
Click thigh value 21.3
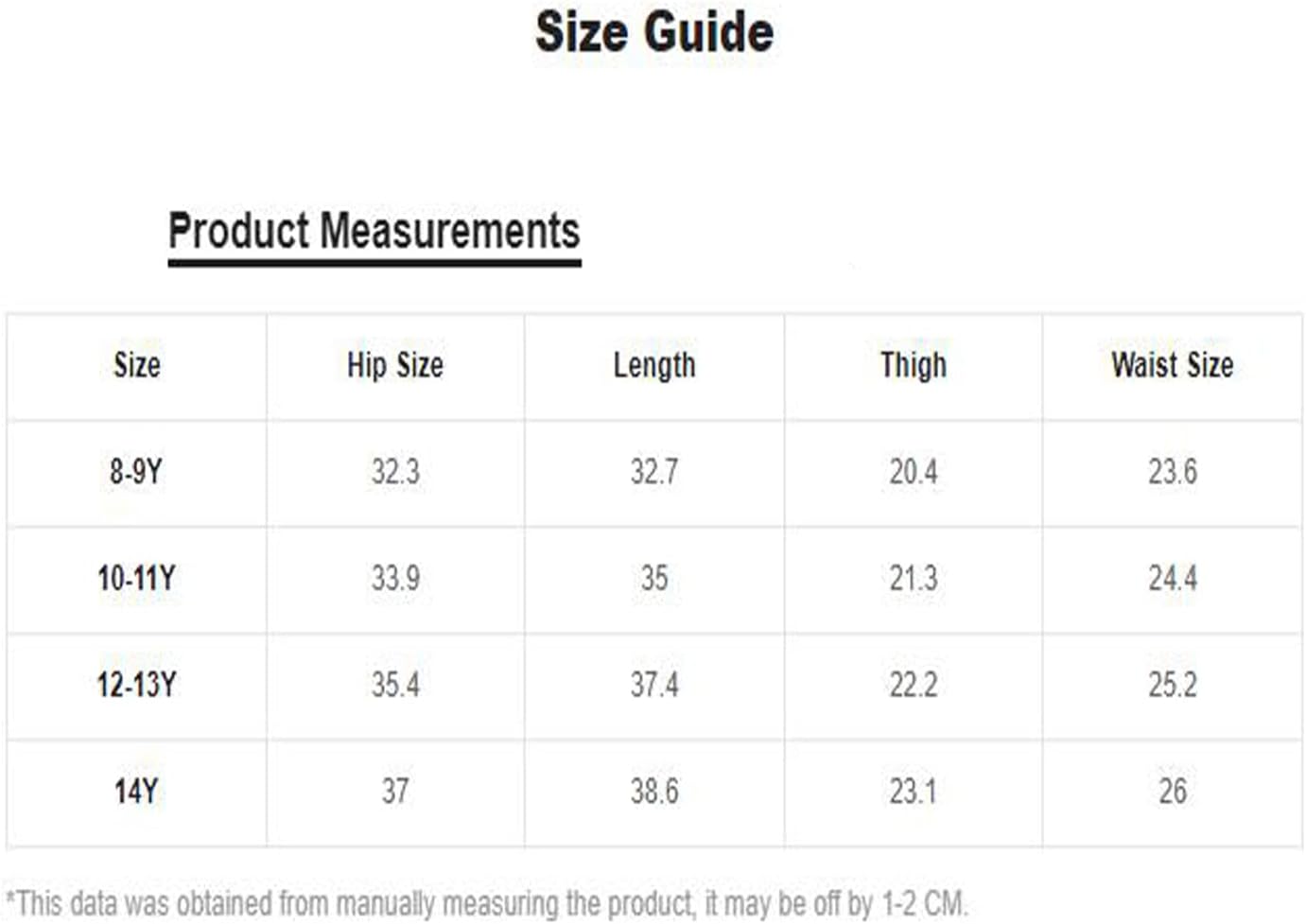pos(914,578)
